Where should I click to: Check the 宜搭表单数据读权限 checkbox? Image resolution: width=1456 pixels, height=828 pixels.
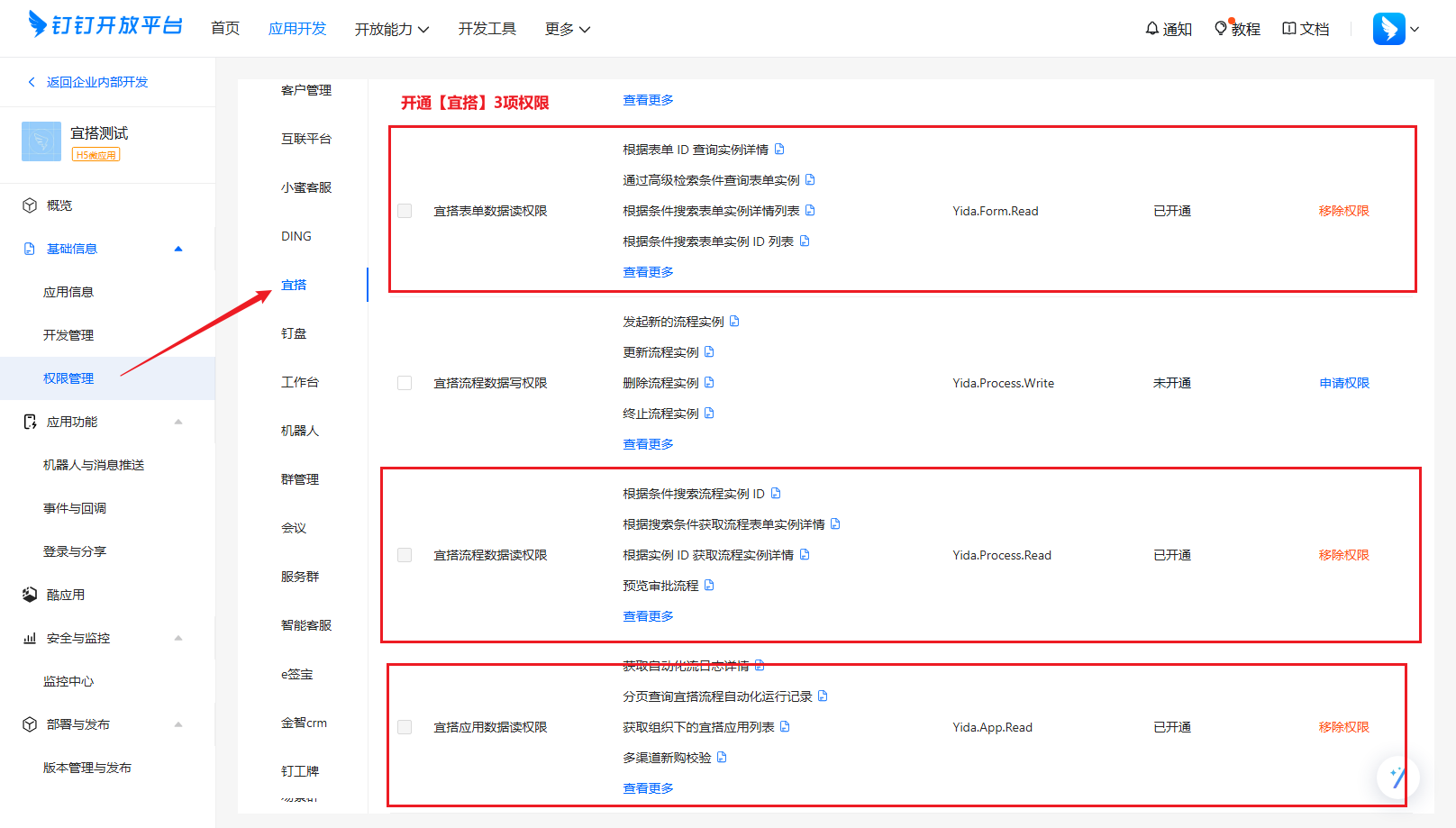405,211
